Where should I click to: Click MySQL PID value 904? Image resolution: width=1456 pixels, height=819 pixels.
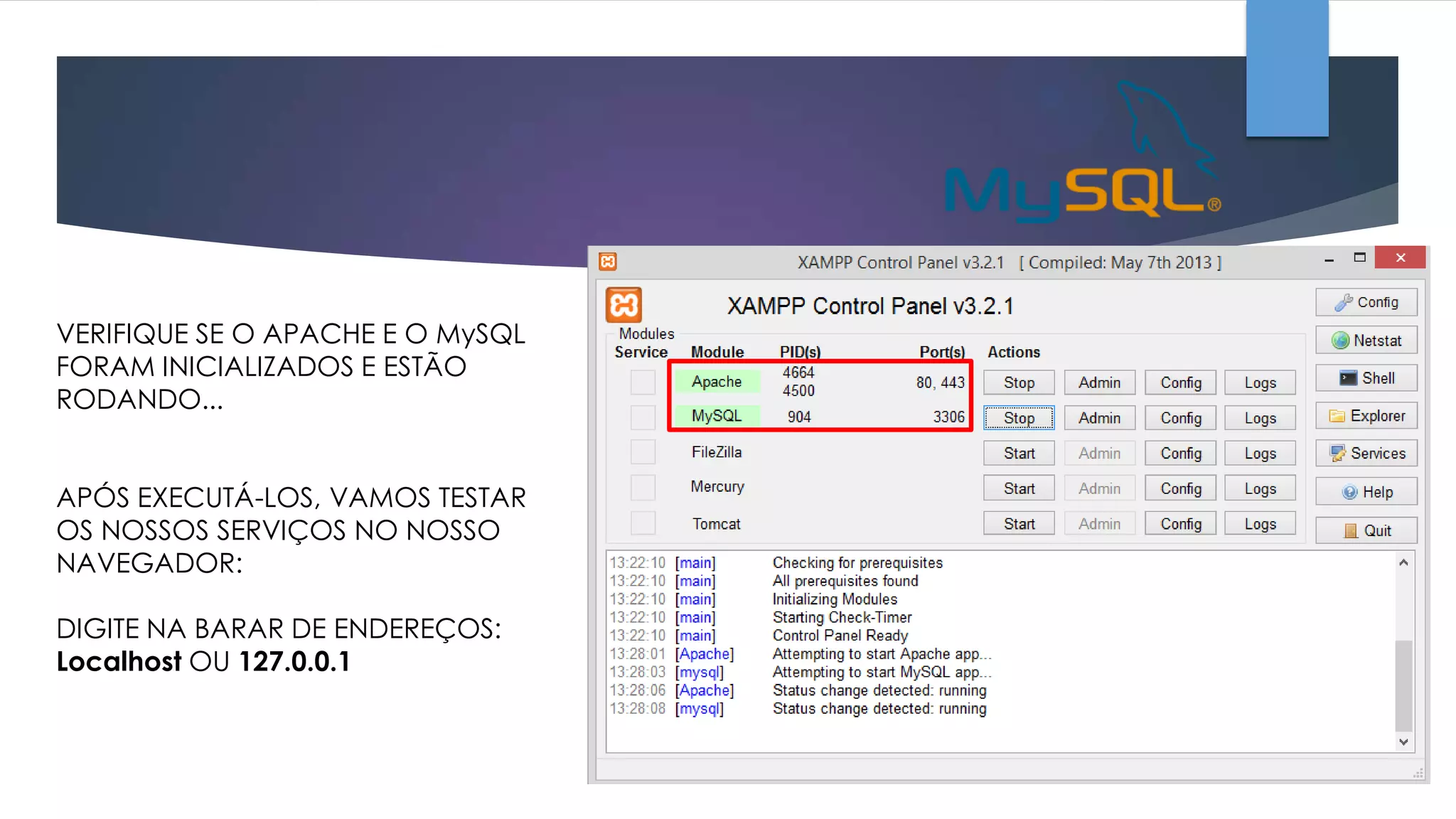pos(799,417)
